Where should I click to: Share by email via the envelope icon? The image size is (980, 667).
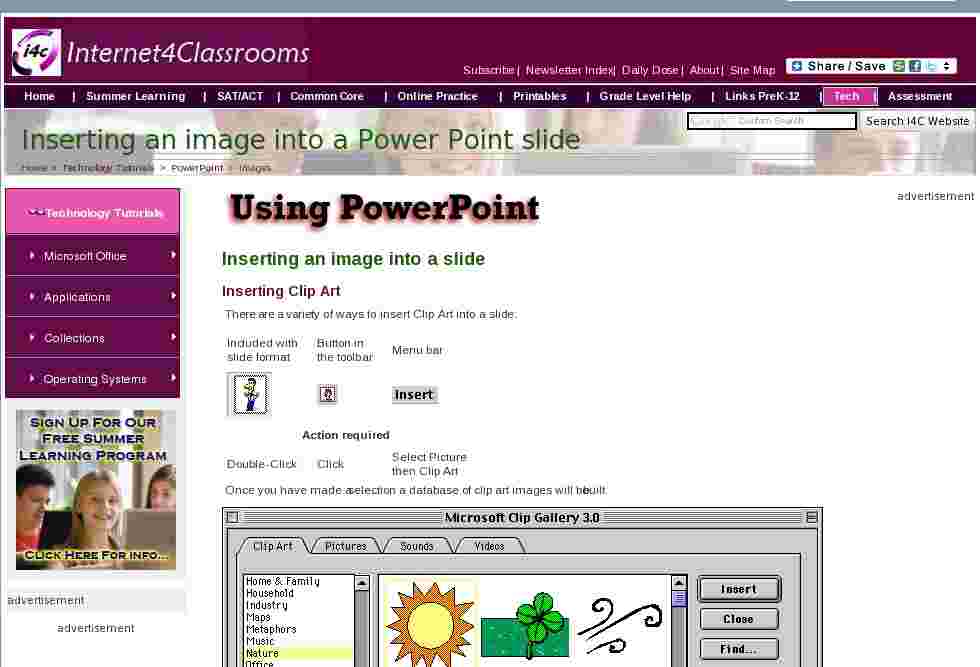tap(899, 66)
